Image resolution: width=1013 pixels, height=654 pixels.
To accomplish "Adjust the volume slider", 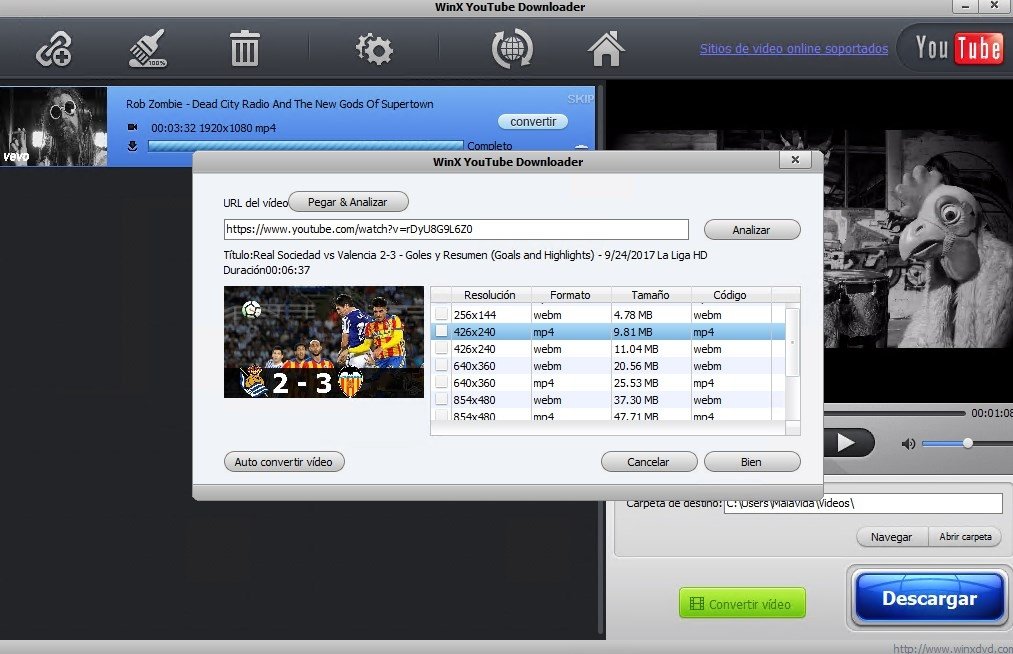I will [x=967, y=443].
